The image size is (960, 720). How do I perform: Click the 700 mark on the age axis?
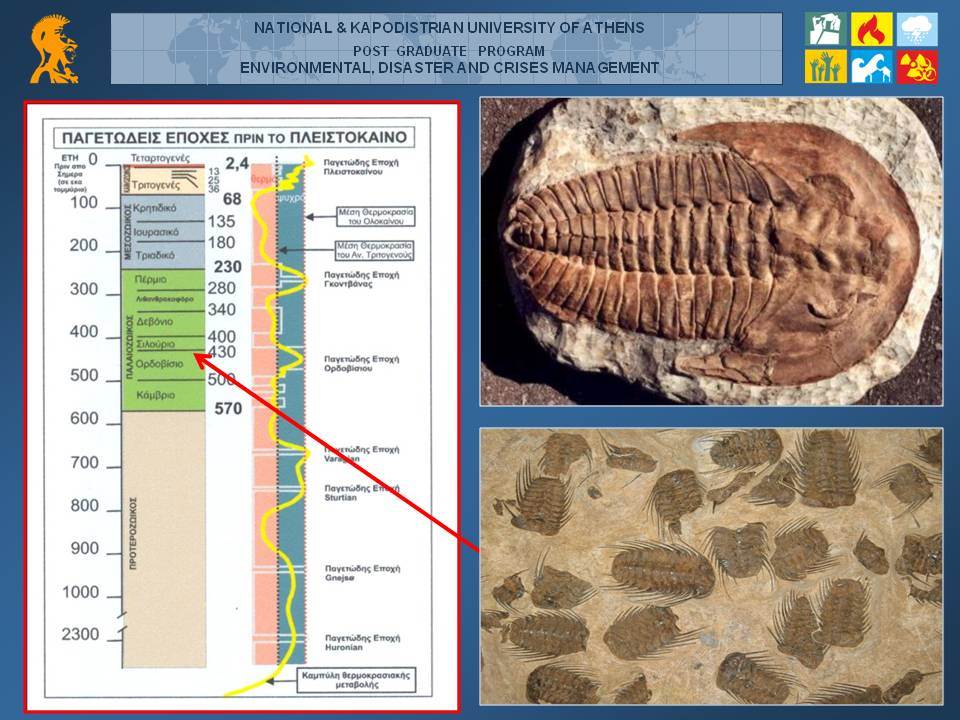pos(84,462)
